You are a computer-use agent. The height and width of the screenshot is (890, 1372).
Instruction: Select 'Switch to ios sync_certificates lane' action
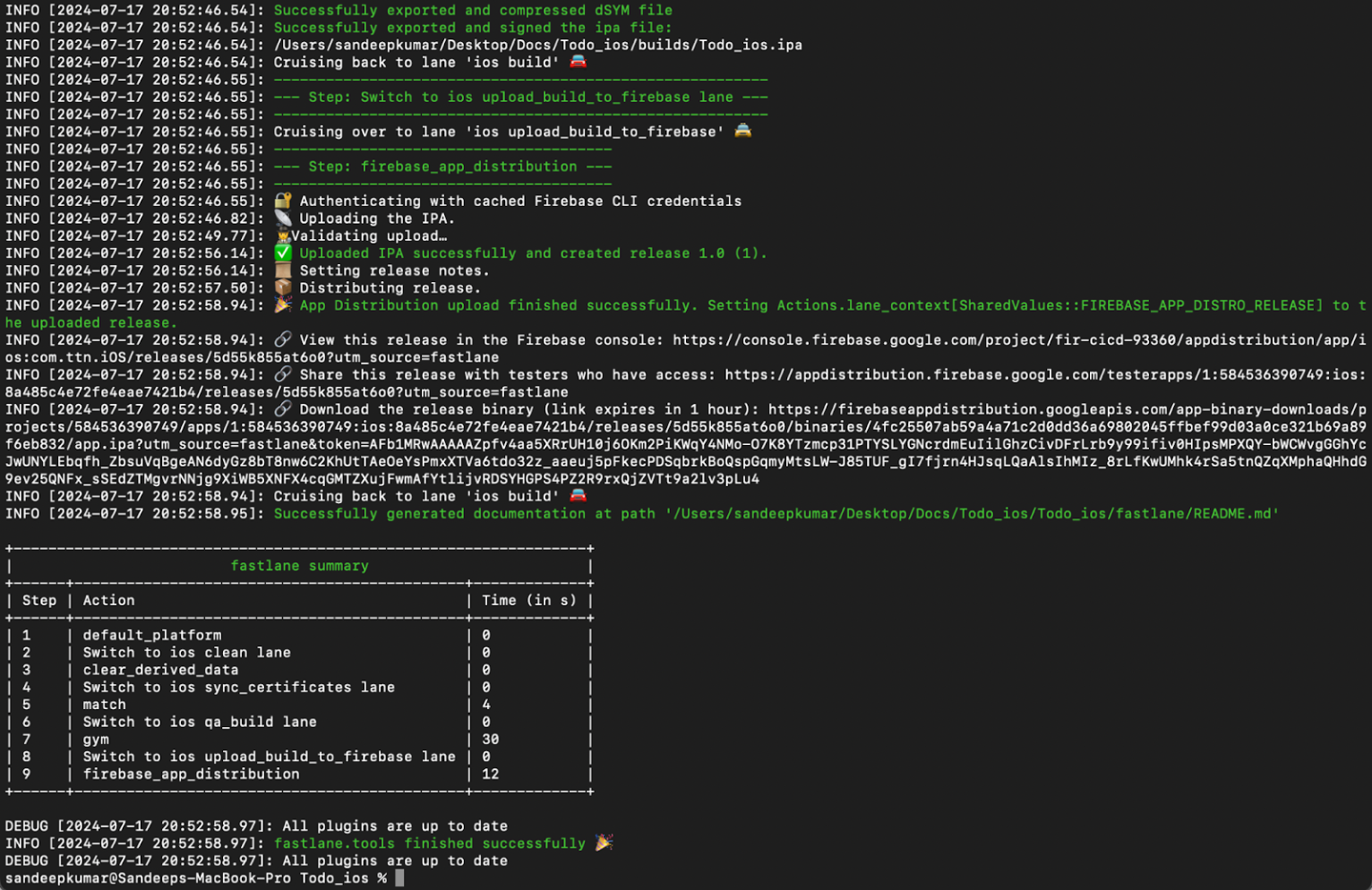[x=239, y=687]
